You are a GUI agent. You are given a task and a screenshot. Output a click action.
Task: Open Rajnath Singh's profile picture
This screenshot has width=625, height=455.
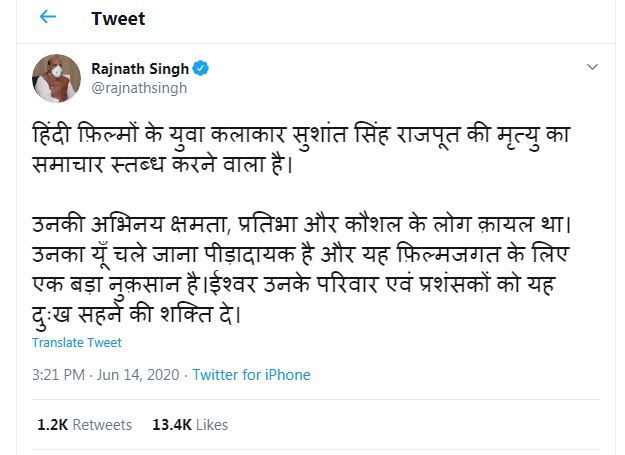click(x=53, y=78)
